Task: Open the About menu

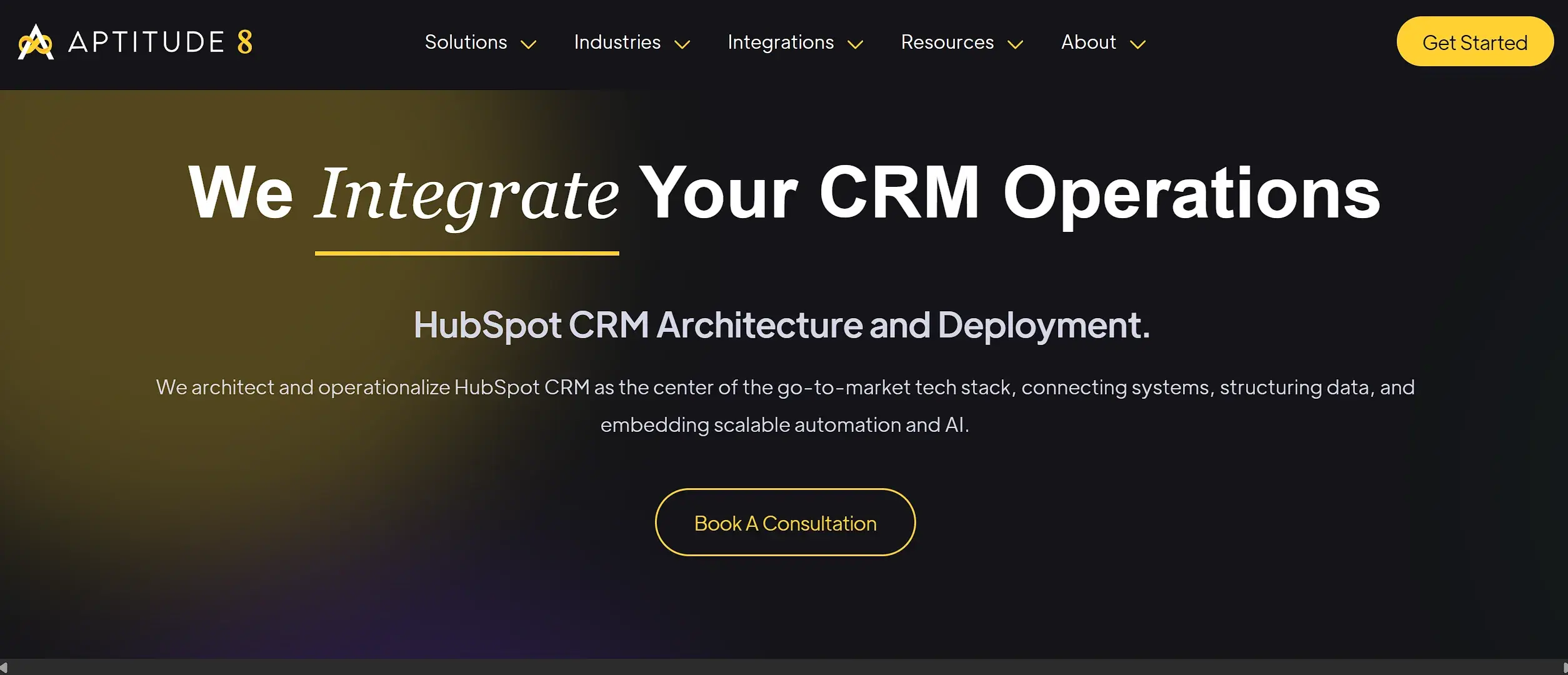Action: point(1089,42)
